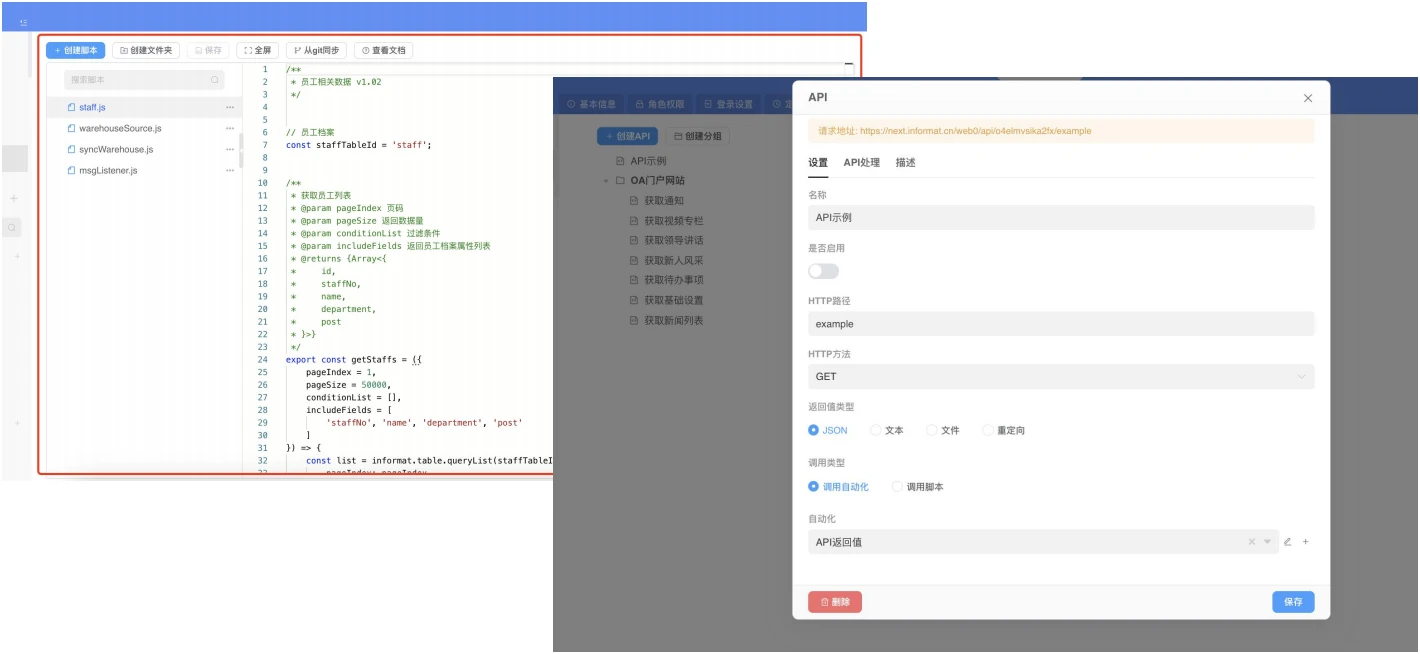Open the 基本信息 tab behind dialog
The width and height of the screenshot is (1420, 654).
click(x=593, y=104)
